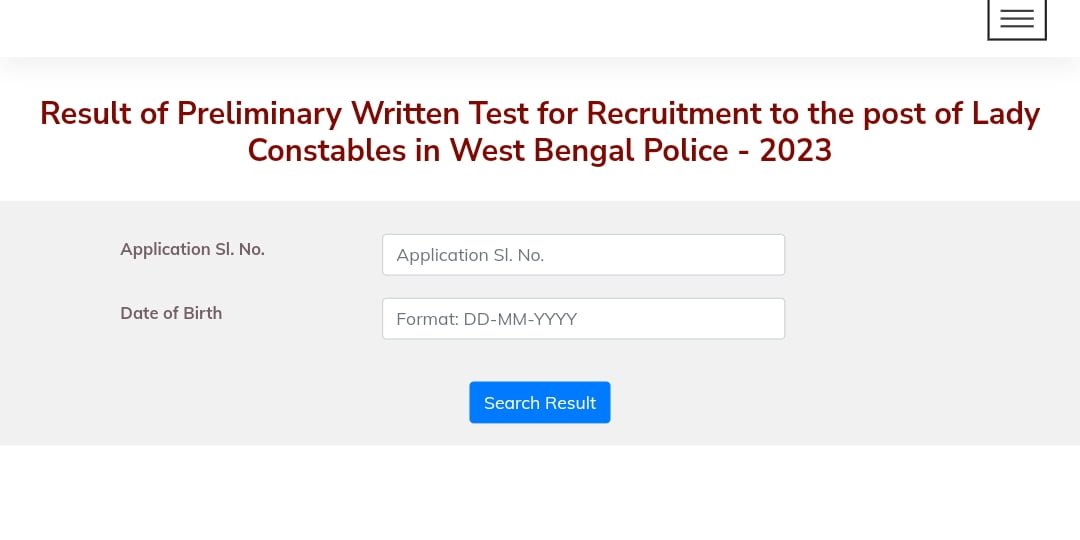Open the hamburger menu icon
The height and width of the screenshot is (540, 1080).
tap(1016, 20)
